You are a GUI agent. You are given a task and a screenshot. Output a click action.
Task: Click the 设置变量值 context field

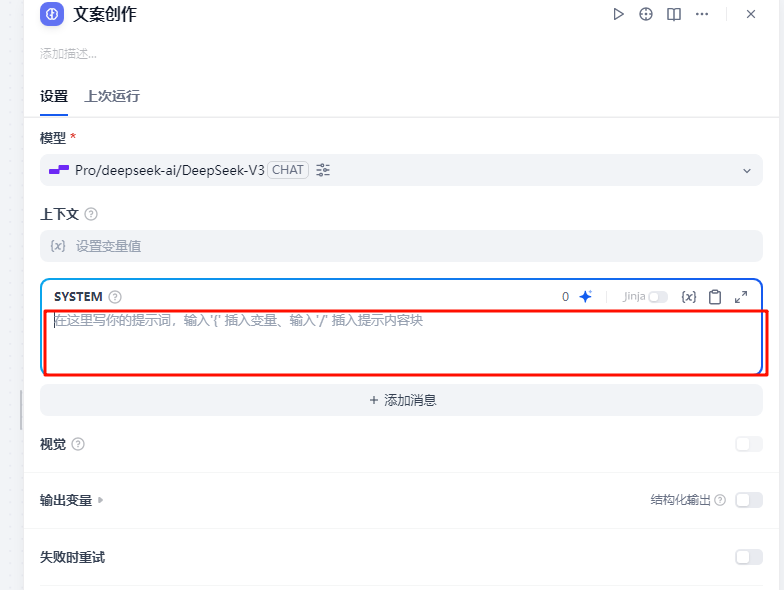401,246
